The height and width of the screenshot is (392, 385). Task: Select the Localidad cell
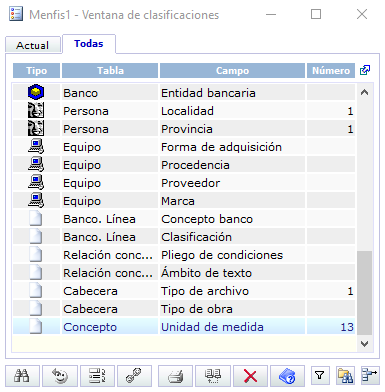pyautogui.click(x=232, y=111)
